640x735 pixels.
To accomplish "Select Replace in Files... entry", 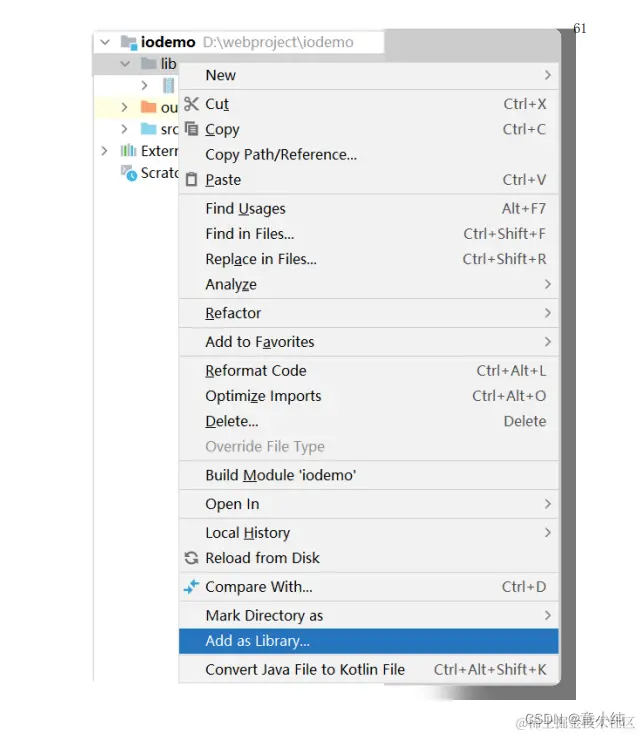I will pyautogui.click(x=369, y=259).
